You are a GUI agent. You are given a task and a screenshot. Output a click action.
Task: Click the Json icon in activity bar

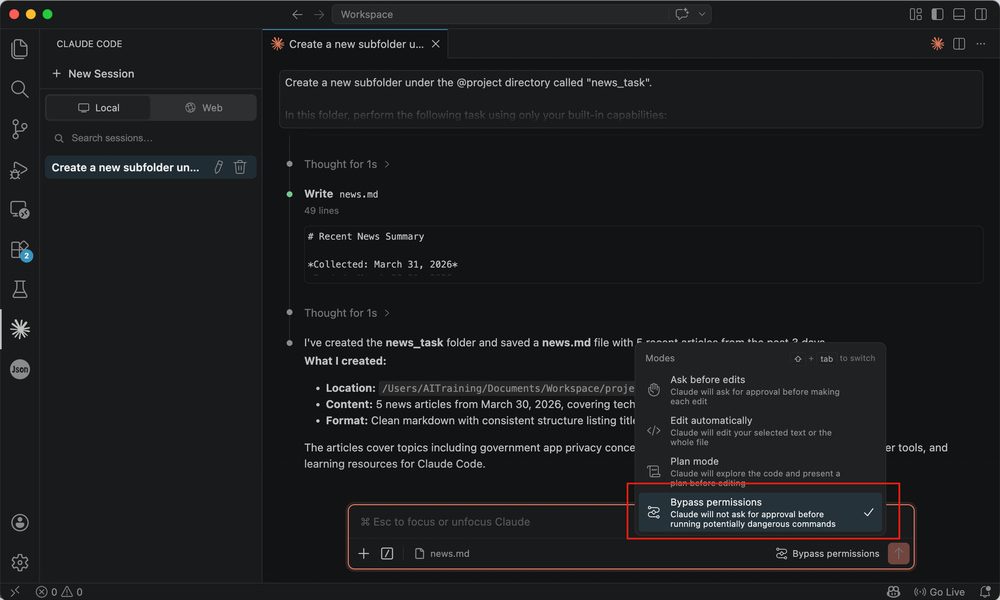(x=19, y=369)
